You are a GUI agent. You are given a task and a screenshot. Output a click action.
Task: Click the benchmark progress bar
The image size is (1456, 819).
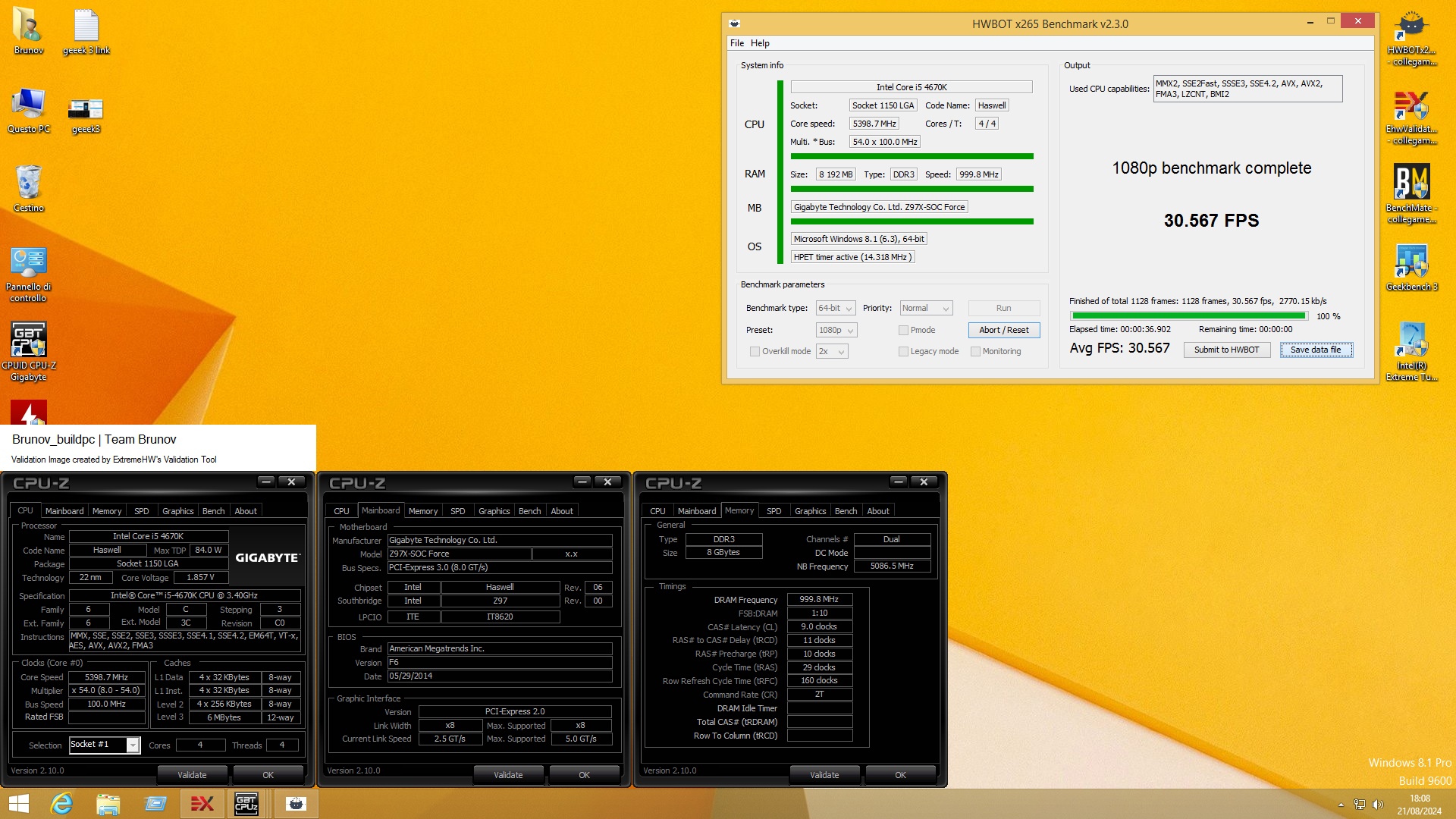tap(1189, 316)
